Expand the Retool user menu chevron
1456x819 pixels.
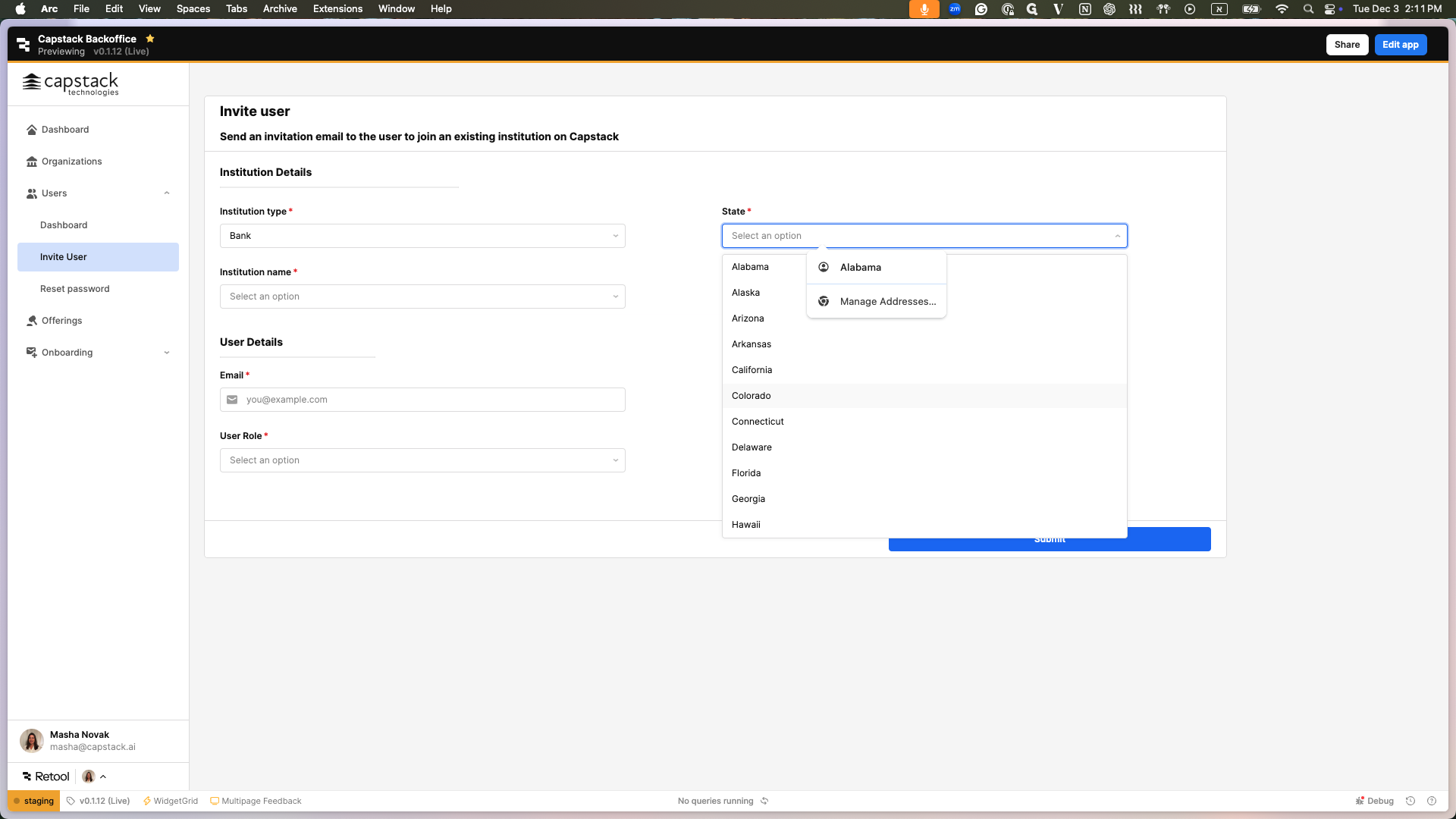coord(103,777)
